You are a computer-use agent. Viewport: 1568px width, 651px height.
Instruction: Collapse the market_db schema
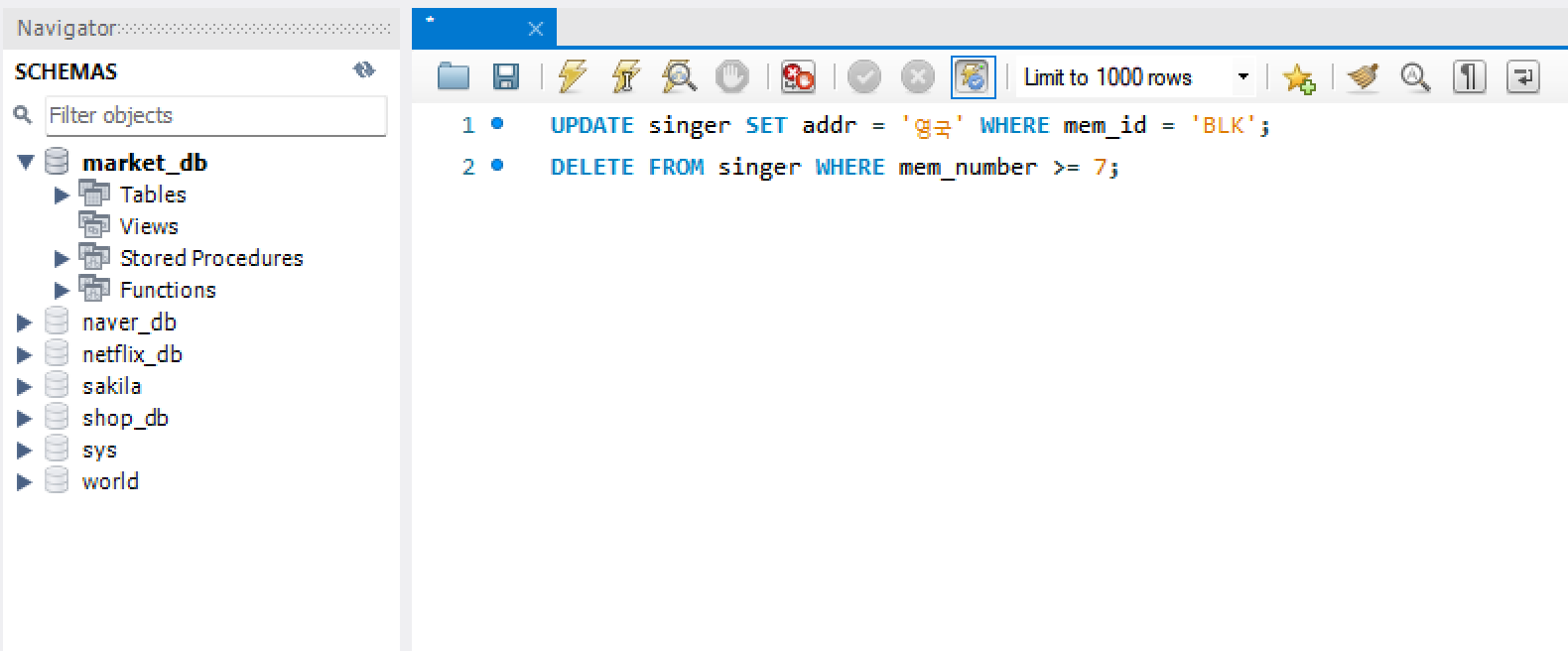[26, 162]
